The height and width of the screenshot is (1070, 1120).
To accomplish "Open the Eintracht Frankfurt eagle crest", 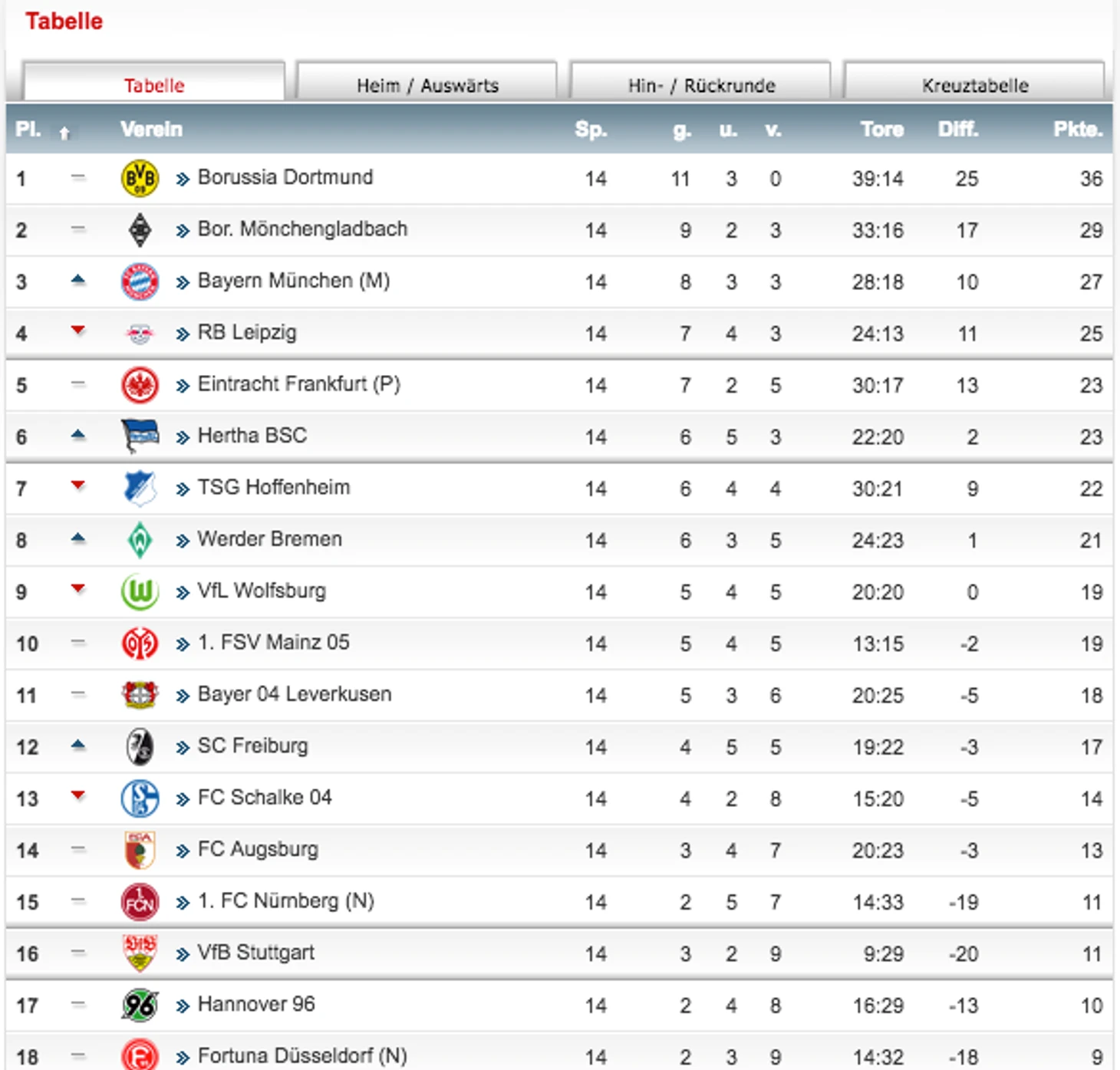I will 140,385.
